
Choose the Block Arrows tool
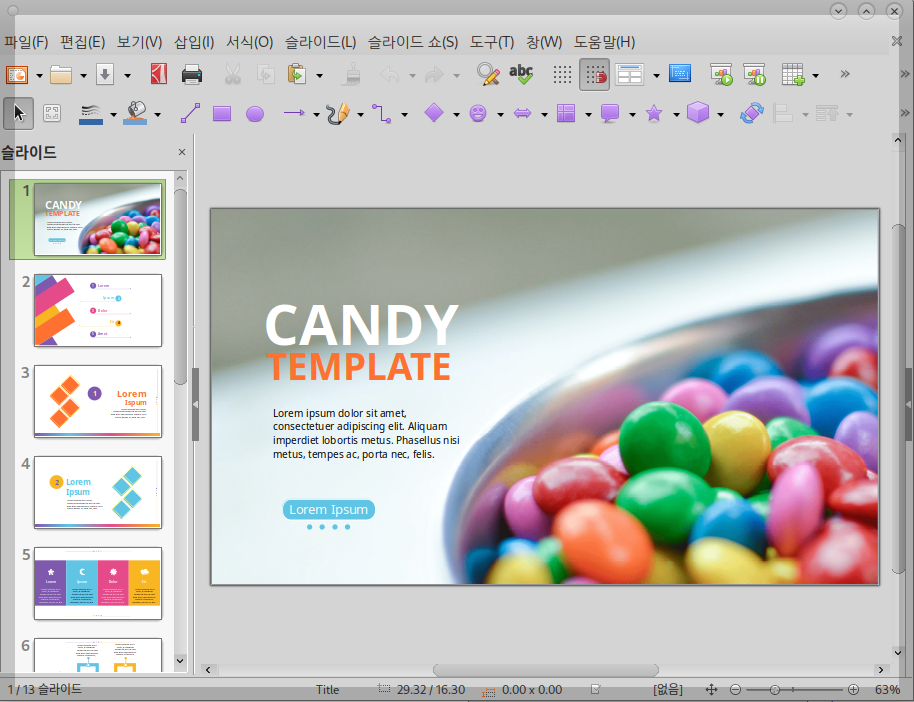[x=522, y=114]
